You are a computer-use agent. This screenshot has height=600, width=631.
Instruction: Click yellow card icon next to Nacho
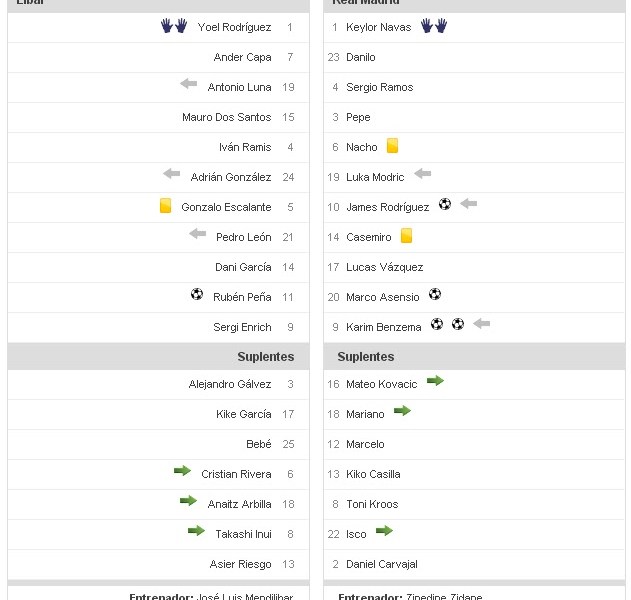pos(393,146)
